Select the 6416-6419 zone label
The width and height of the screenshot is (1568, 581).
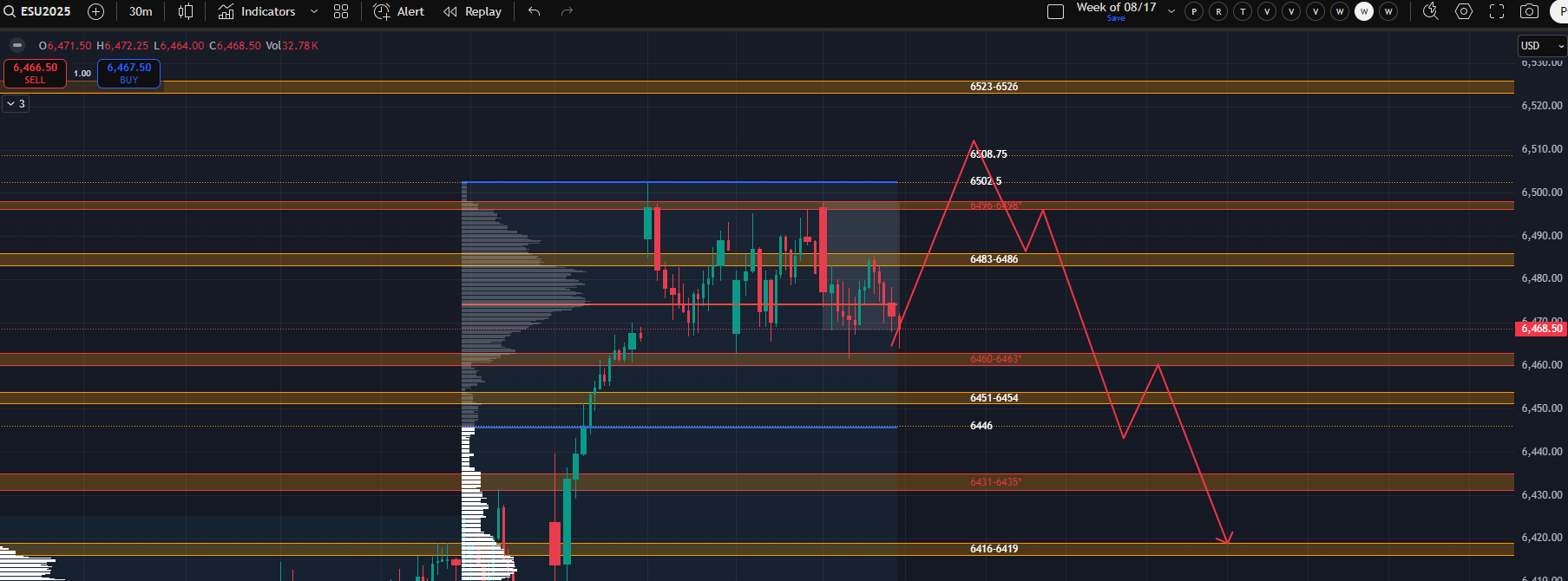994,549
